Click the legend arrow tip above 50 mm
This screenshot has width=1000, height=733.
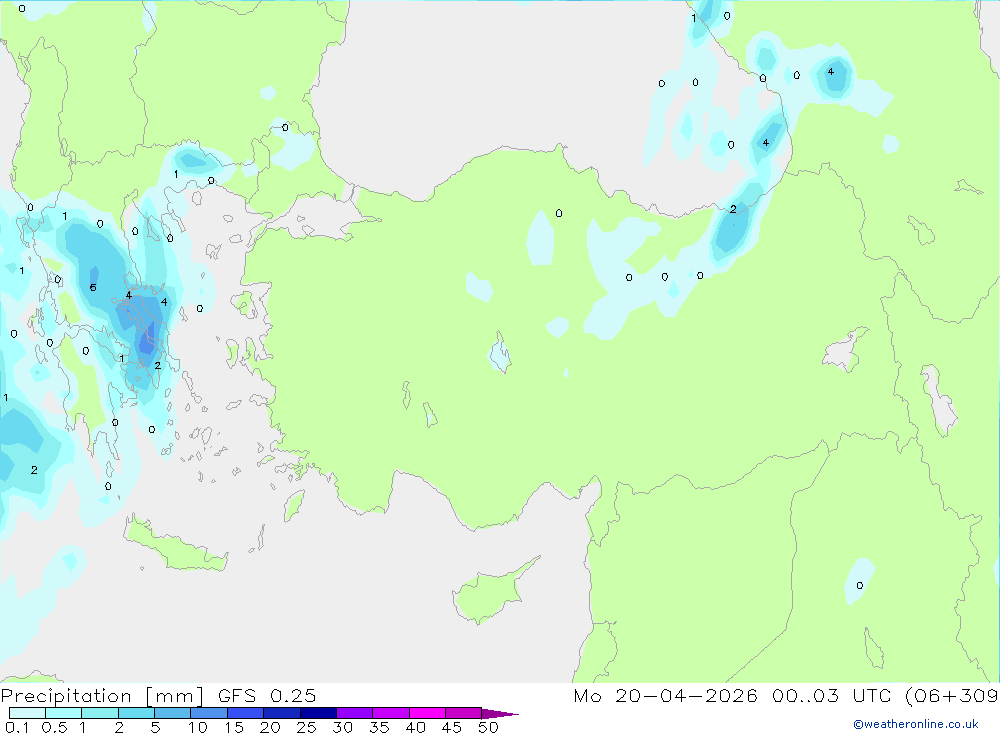tap(500, 714)
